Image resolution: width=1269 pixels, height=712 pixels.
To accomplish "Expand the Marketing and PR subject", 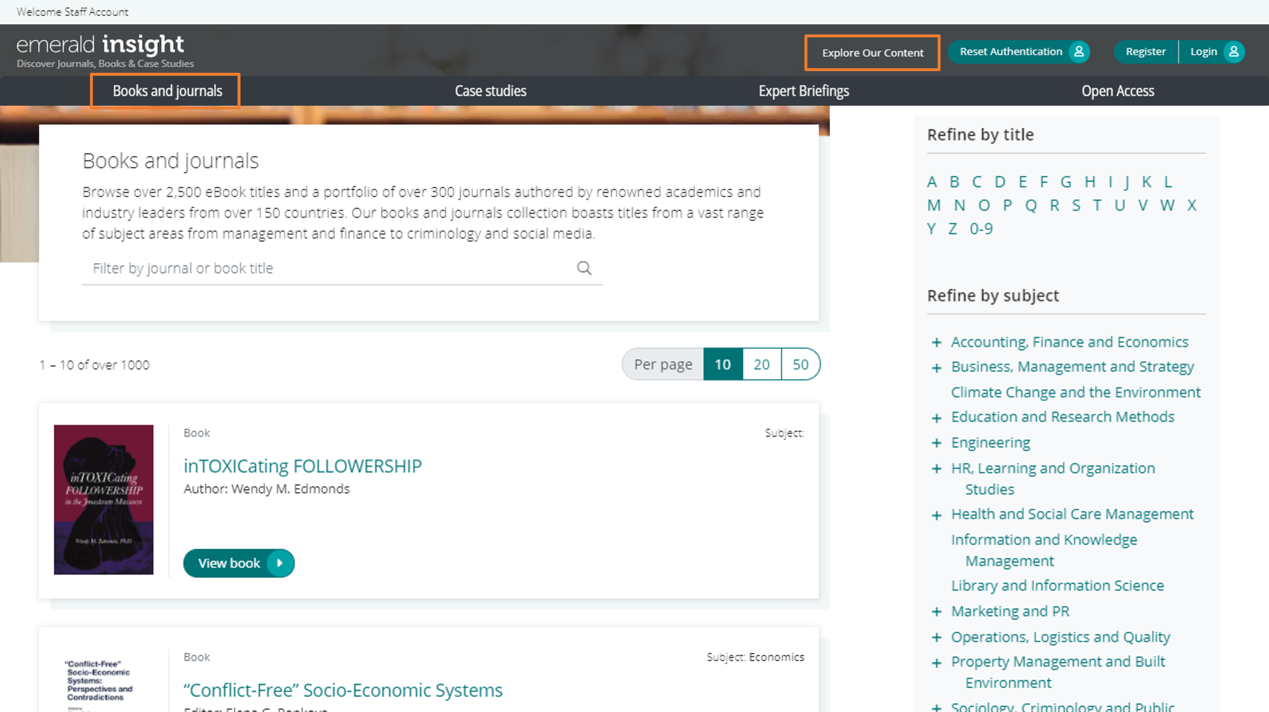I will (x=937, y=611).
